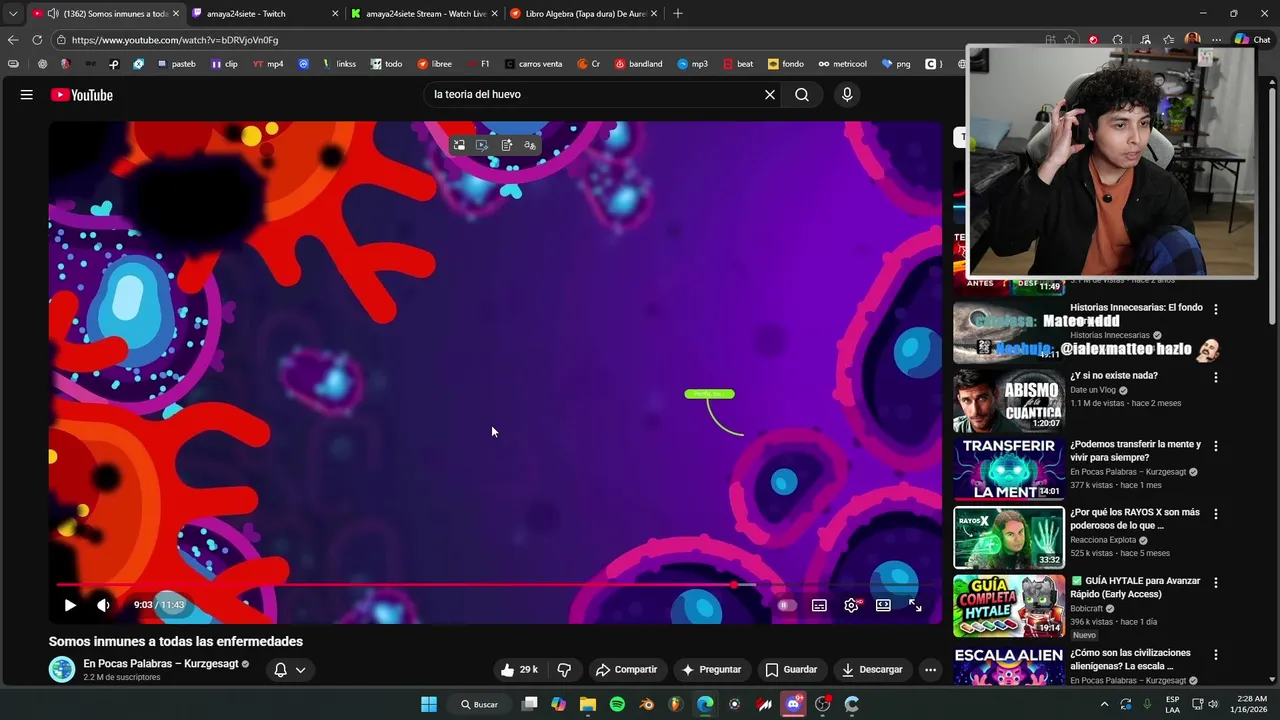This screenshot has width=1280, height=720.
Task: Click the taskbar Buscar search box
Action: point(478,704)
